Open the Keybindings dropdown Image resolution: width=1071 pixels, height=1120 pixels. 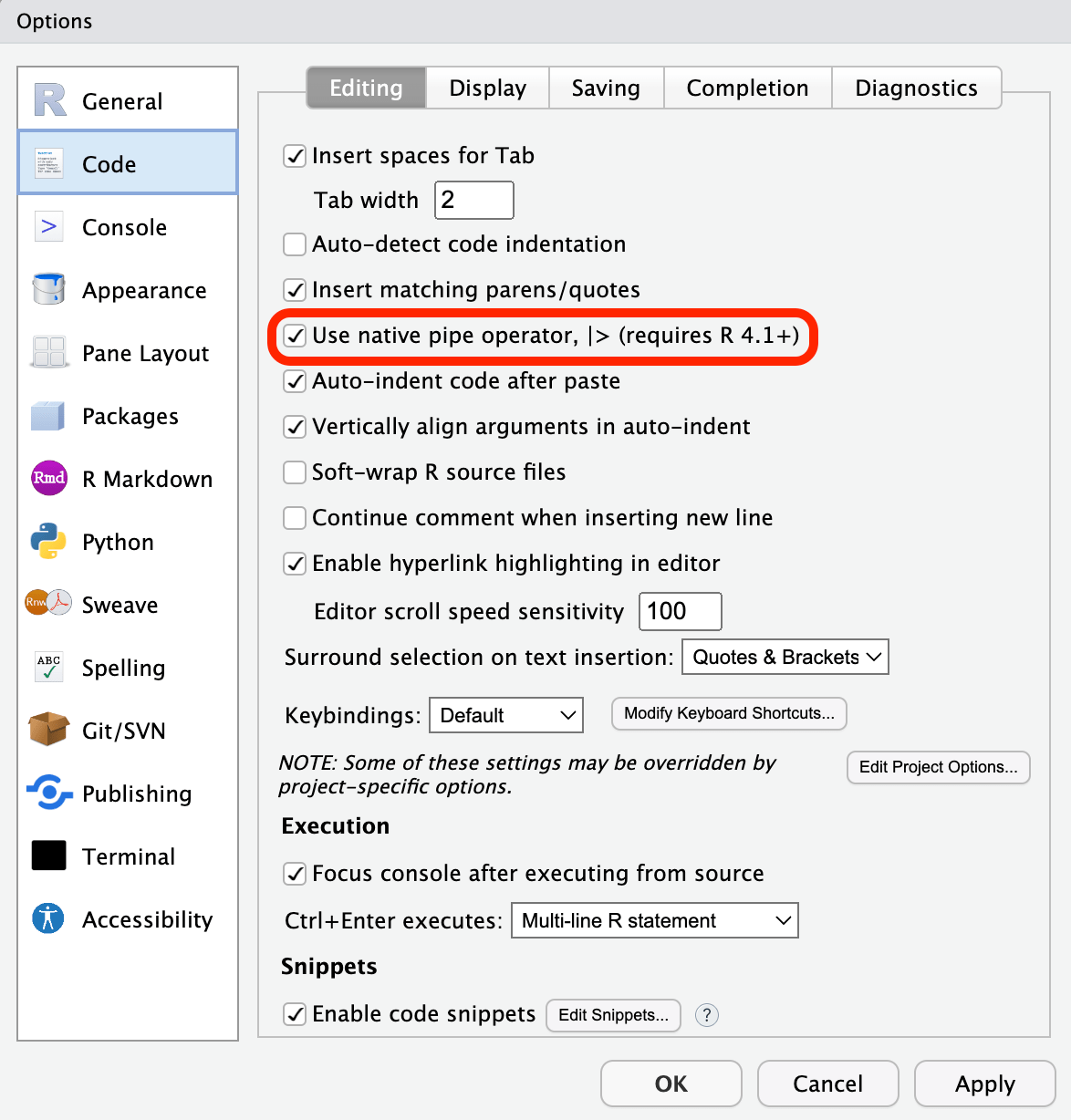[x=505, y=715]
